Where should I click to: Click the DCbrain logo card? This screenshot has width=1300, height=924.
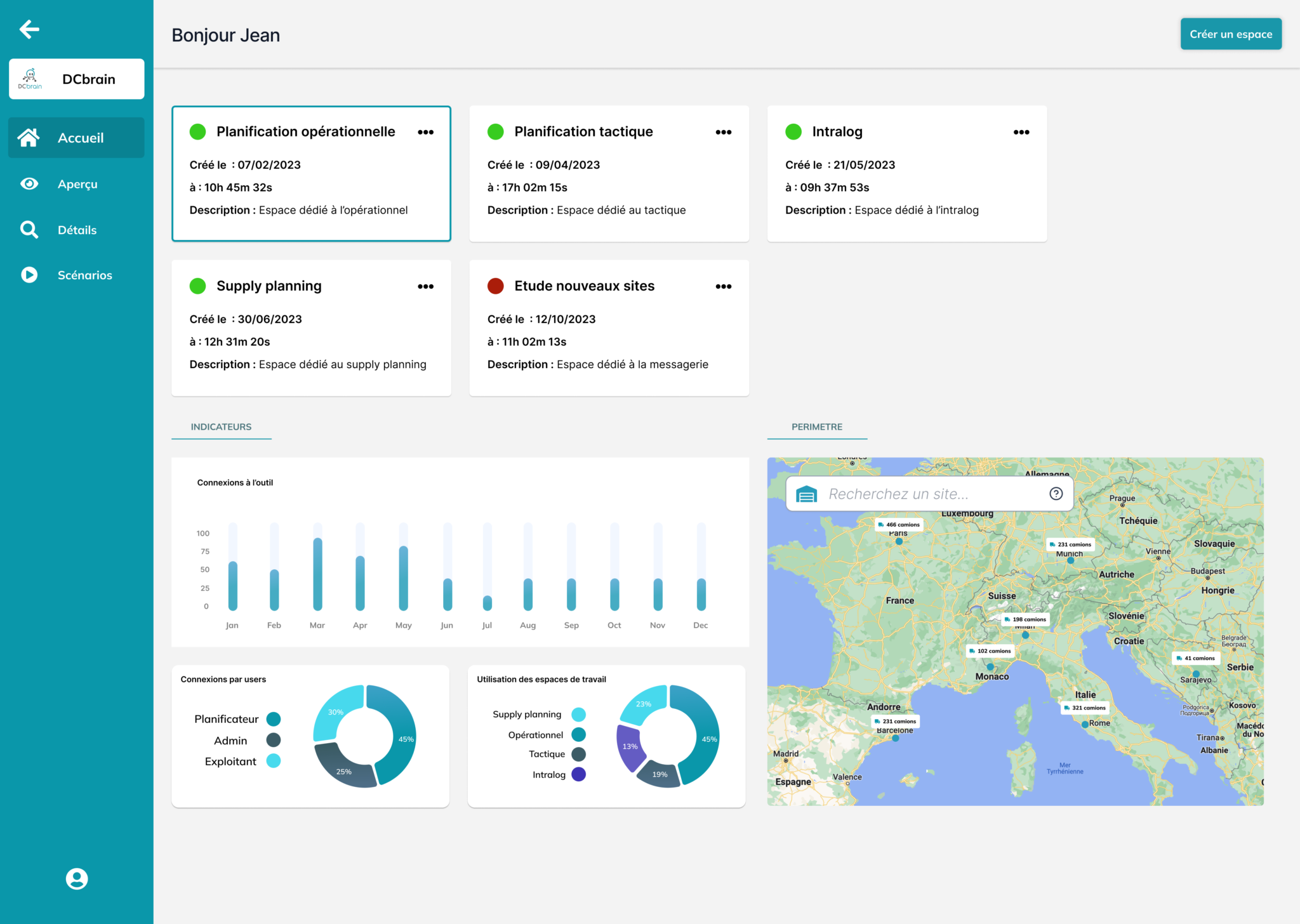point(77,79)
